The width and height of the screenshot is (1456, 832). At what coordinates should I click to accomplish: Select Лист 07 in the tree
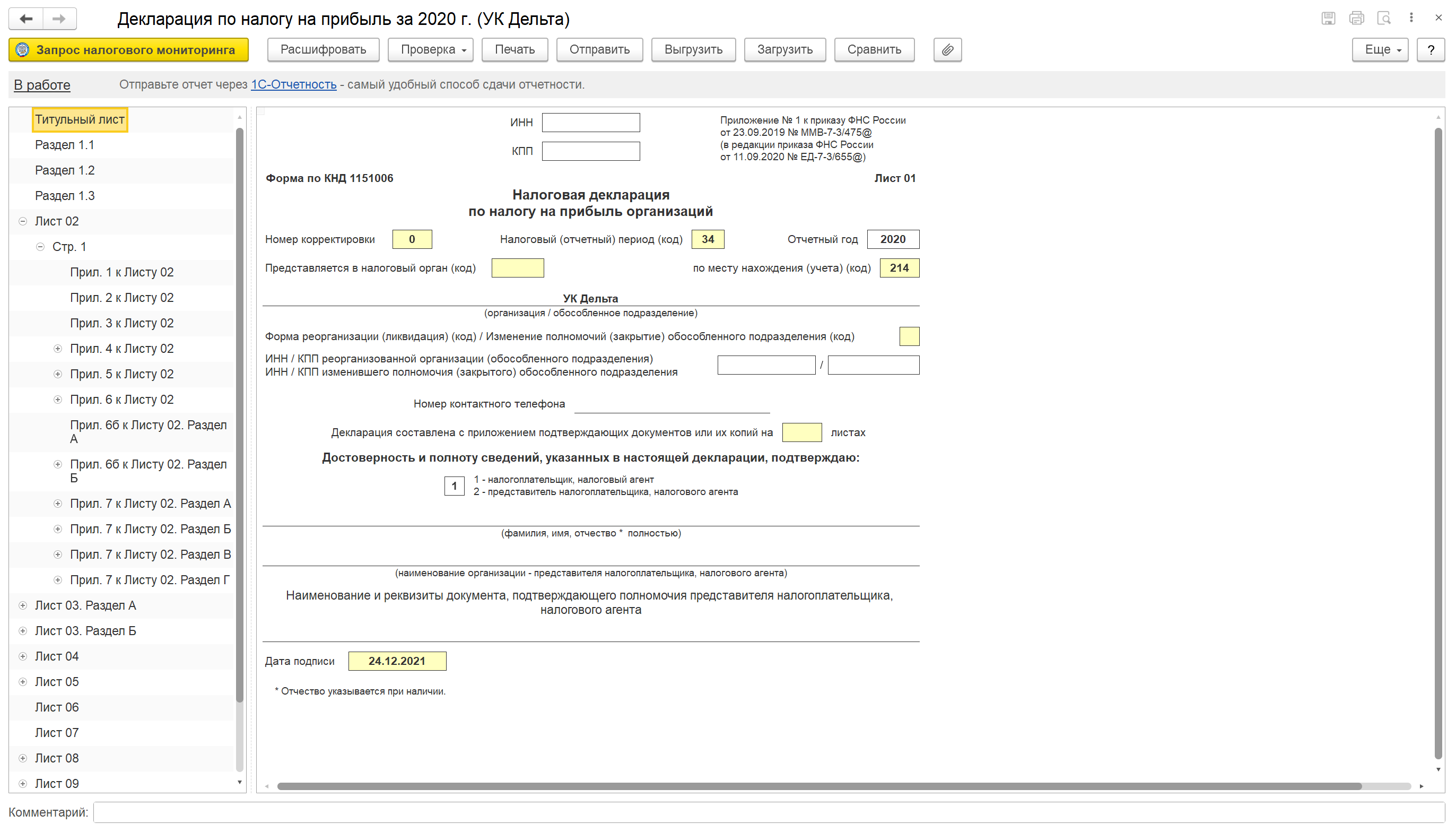pyautogui.click(x=57, y=733)
